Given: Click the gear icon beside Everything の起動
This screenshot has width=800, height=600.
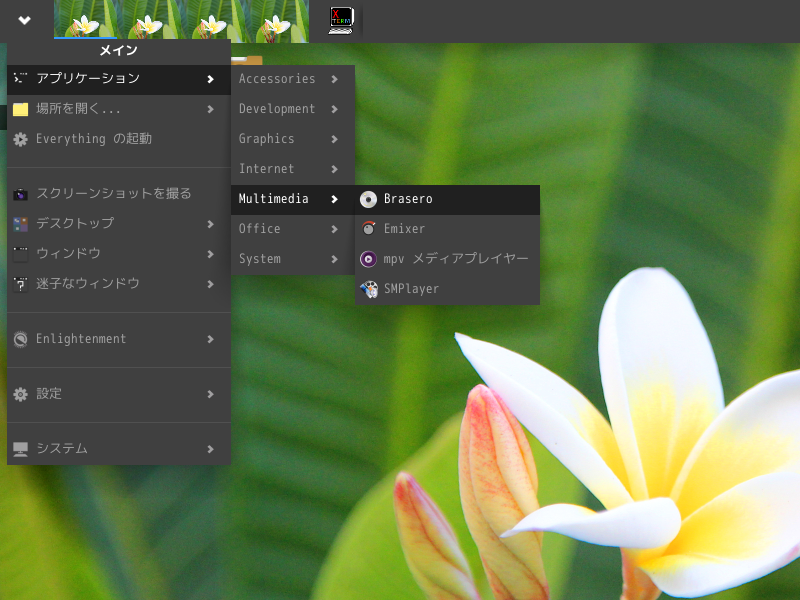Looking at the screenshot, I should tap(20, 139).
